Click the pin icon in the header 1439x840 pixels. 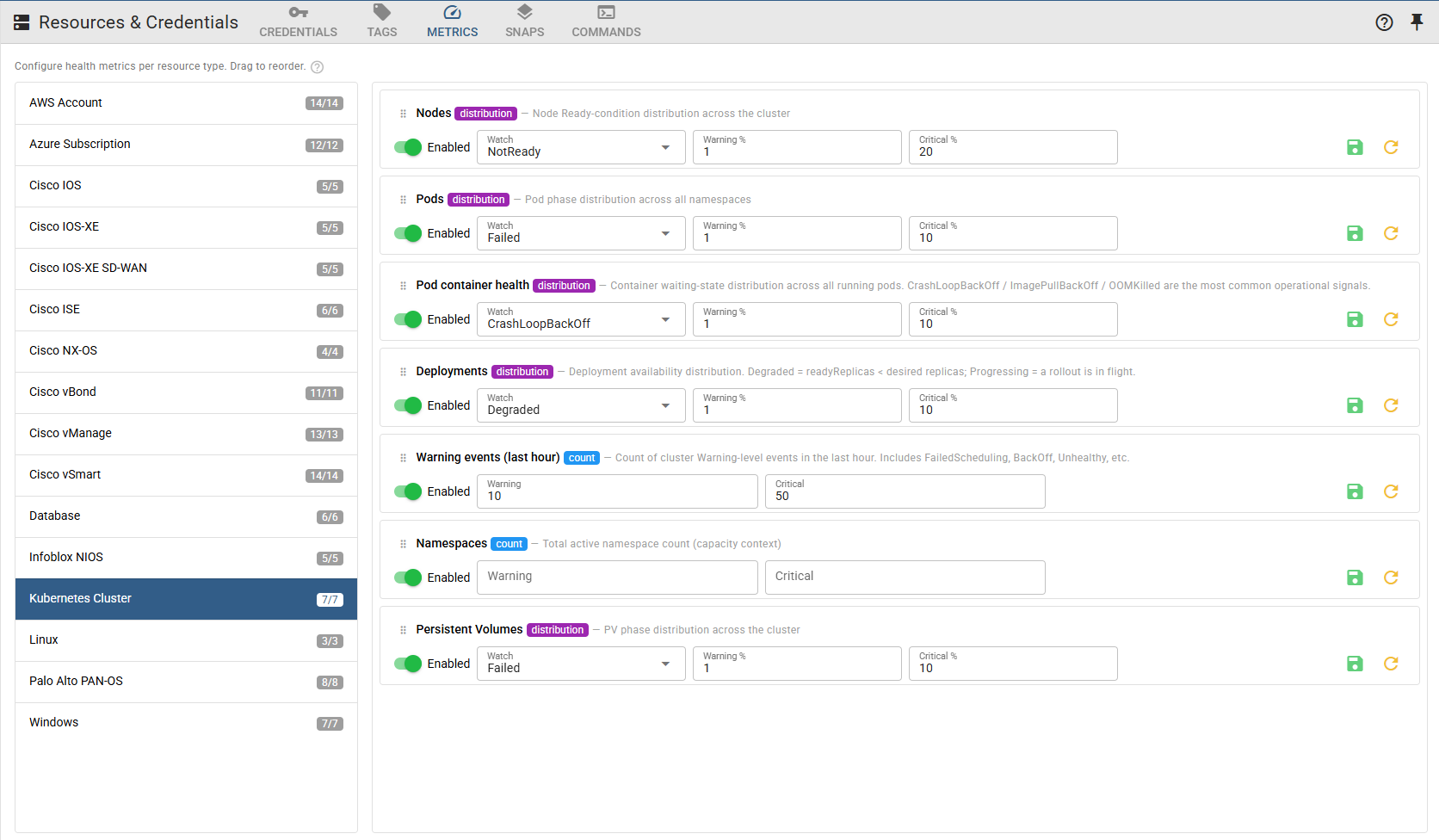click(x=1417, y=22)
